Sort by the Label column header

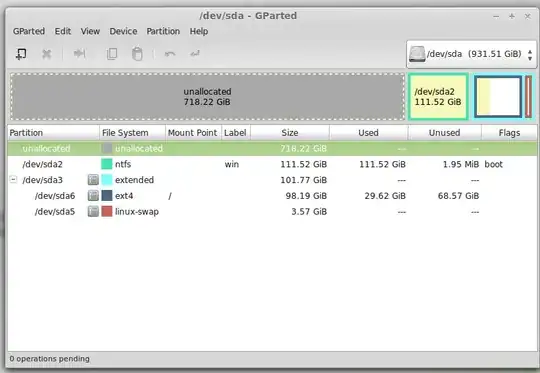pyautogui.click(x=236, y=133)
